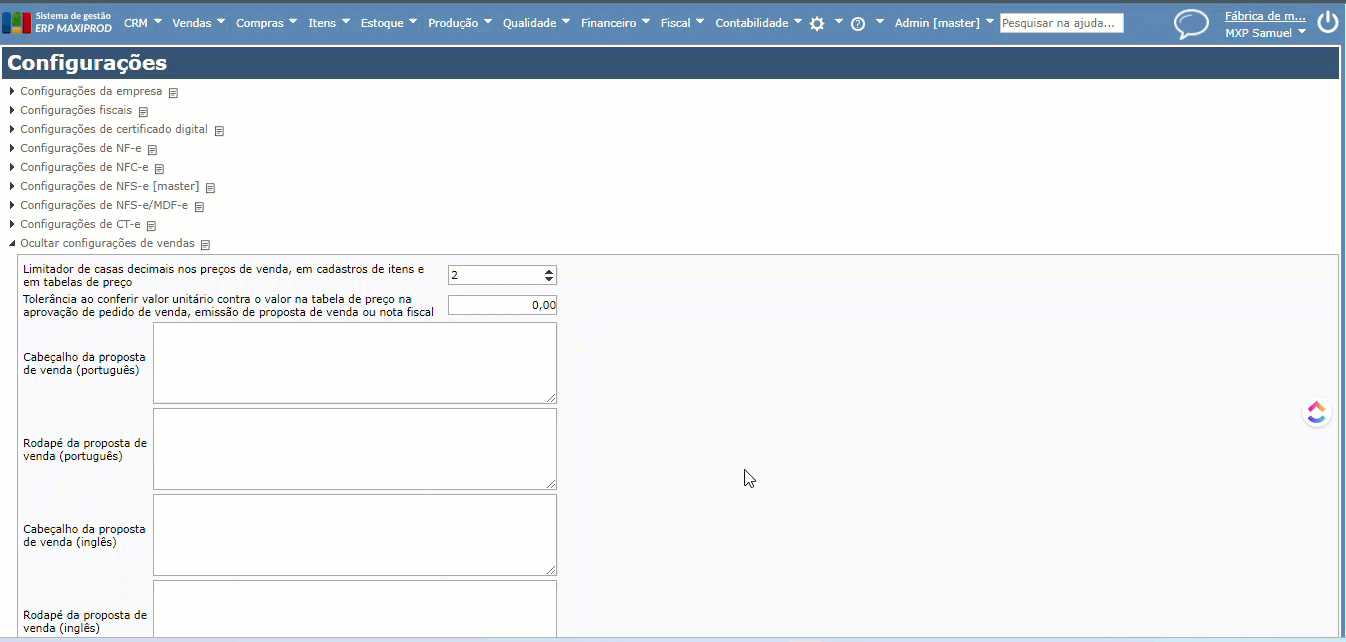This screenshot has height=642, width=1346.
Task: Click note icon beside Configurações de NFC-e
Action: (x=159, y=168)
